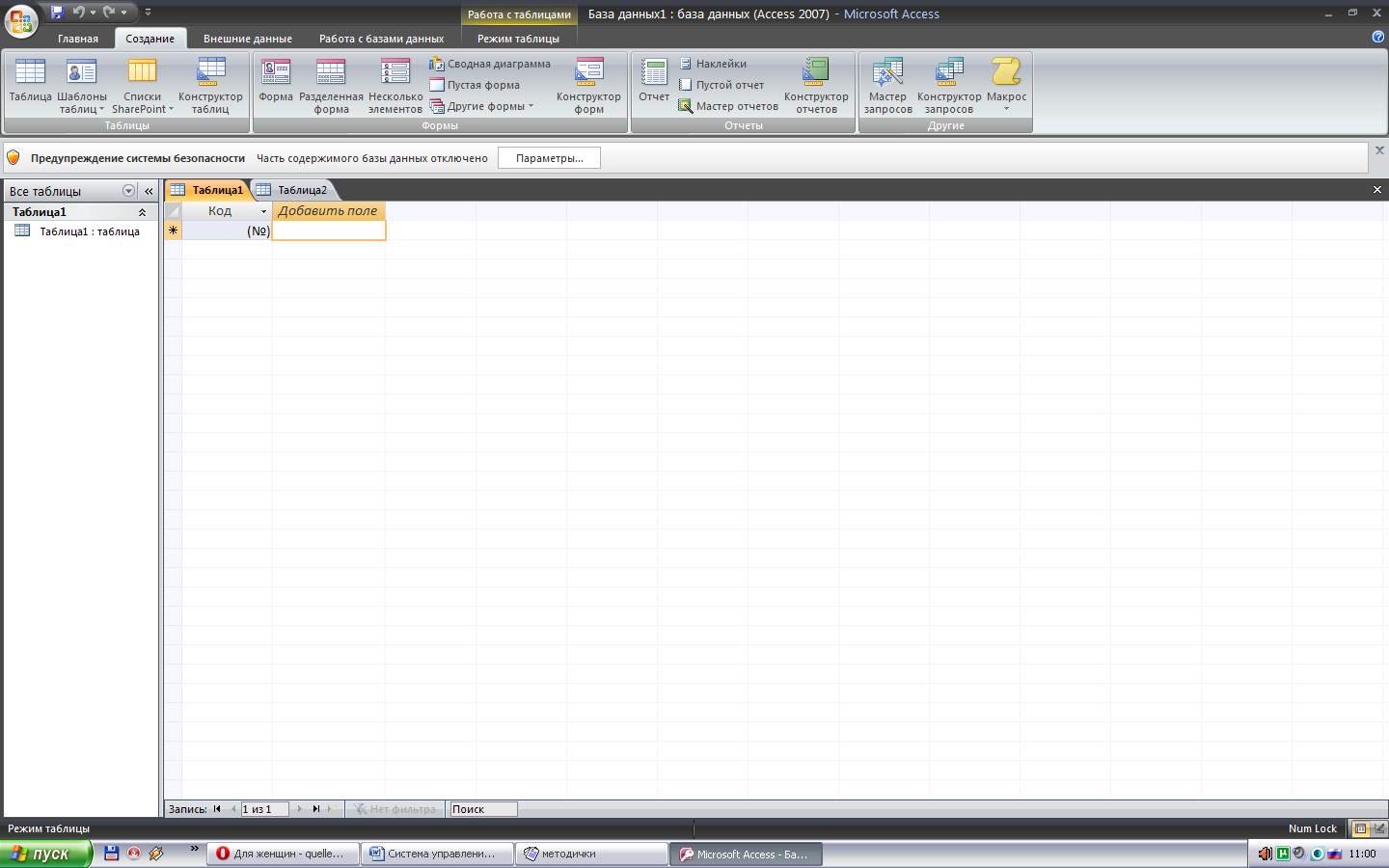Open Opera taskbar item Для женщин
The width and height of the screenshot is (1389, 868).
click(283, 854)
